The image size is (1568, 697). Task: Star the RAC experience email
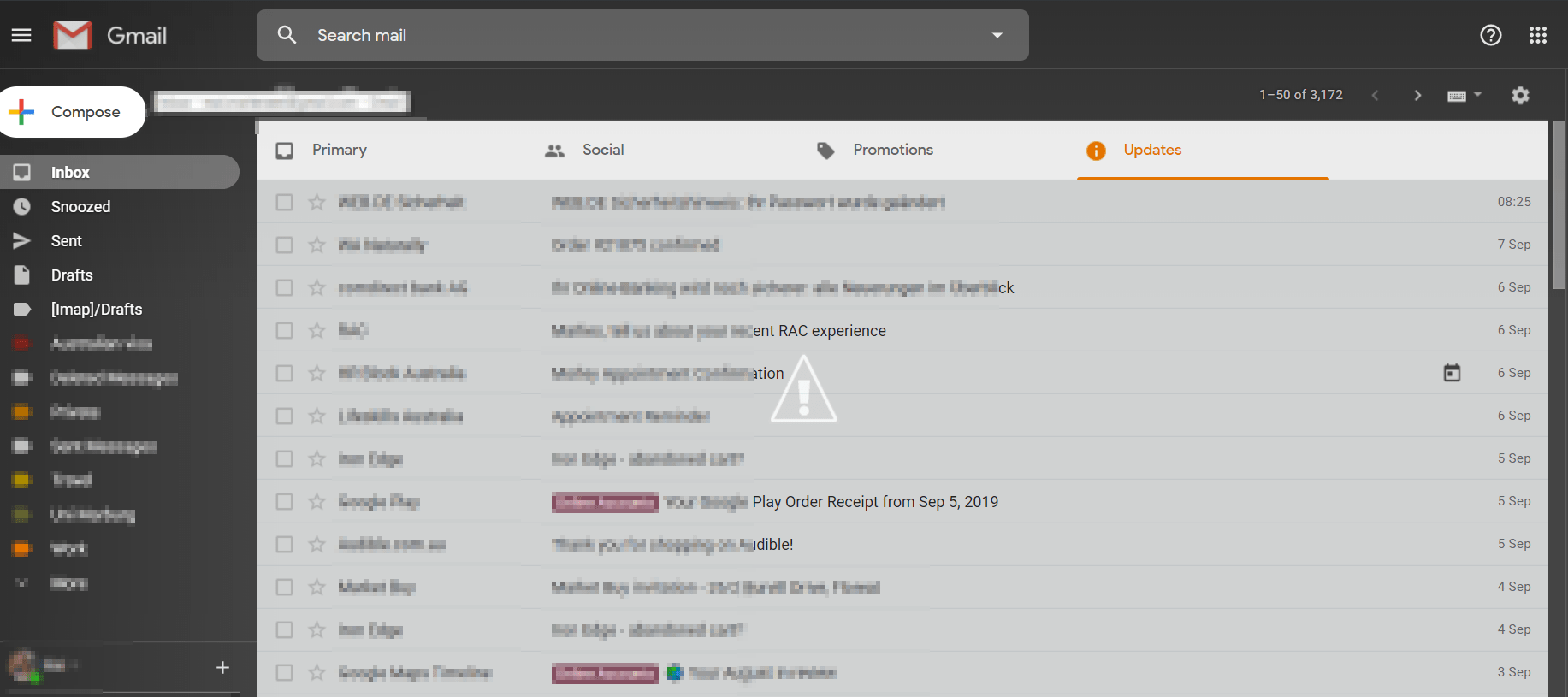click(317, 330)
